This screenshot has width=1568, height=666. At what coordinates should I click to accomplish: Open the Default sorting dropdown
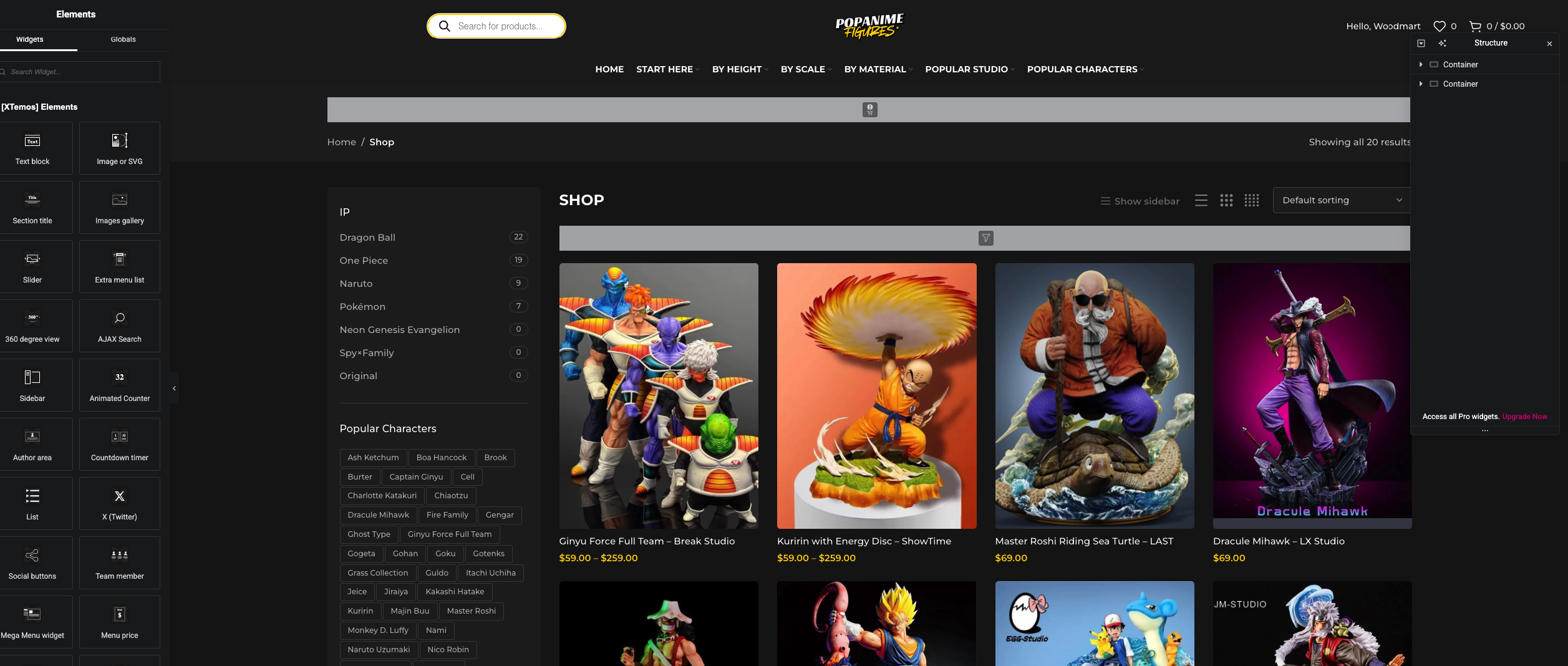point(1342,200)
